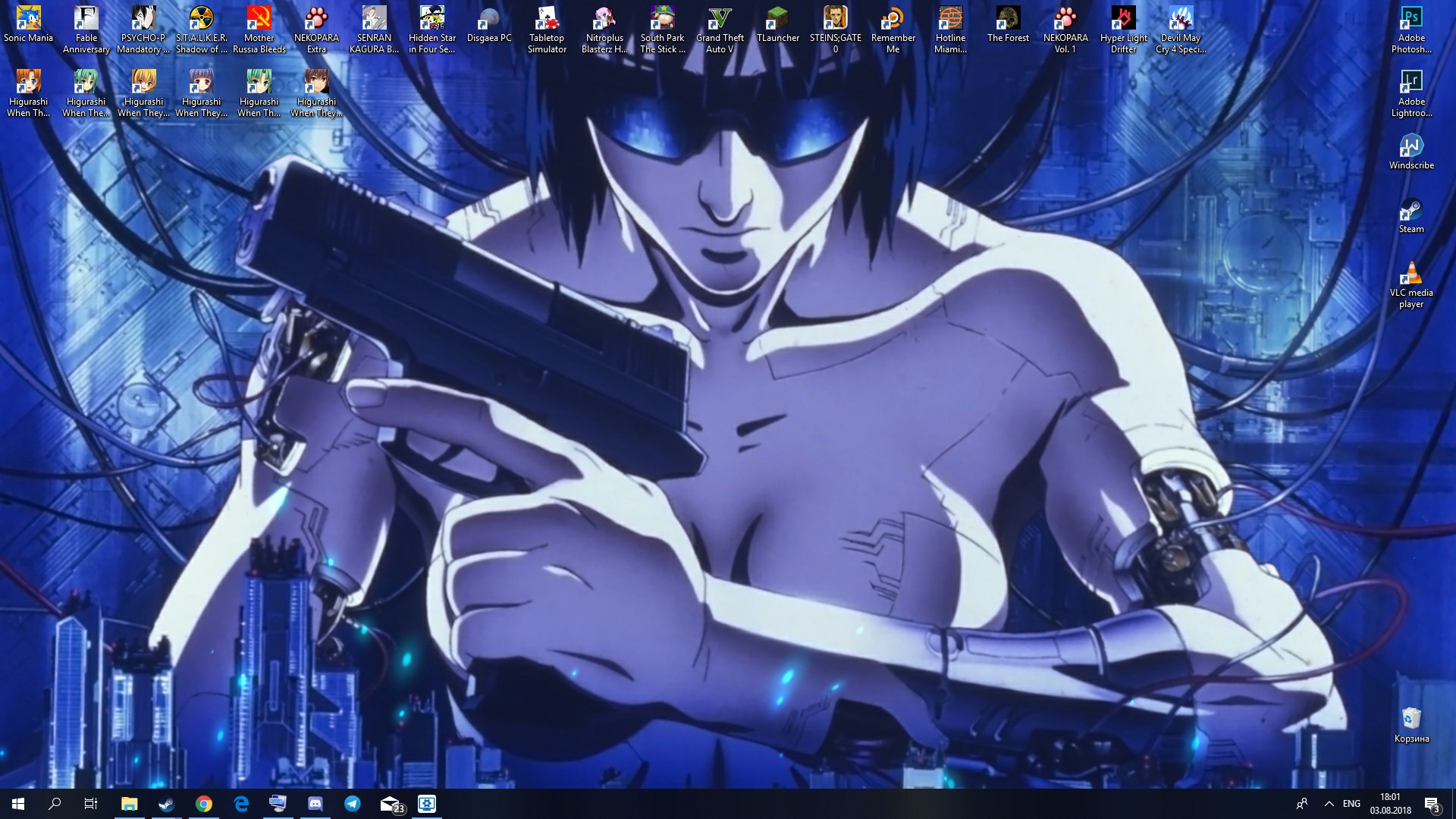This screenshot has width=1456, height=819.
Task: Select the Hidden Star in Four Seasons icon
Action: (x=432, y=30)
